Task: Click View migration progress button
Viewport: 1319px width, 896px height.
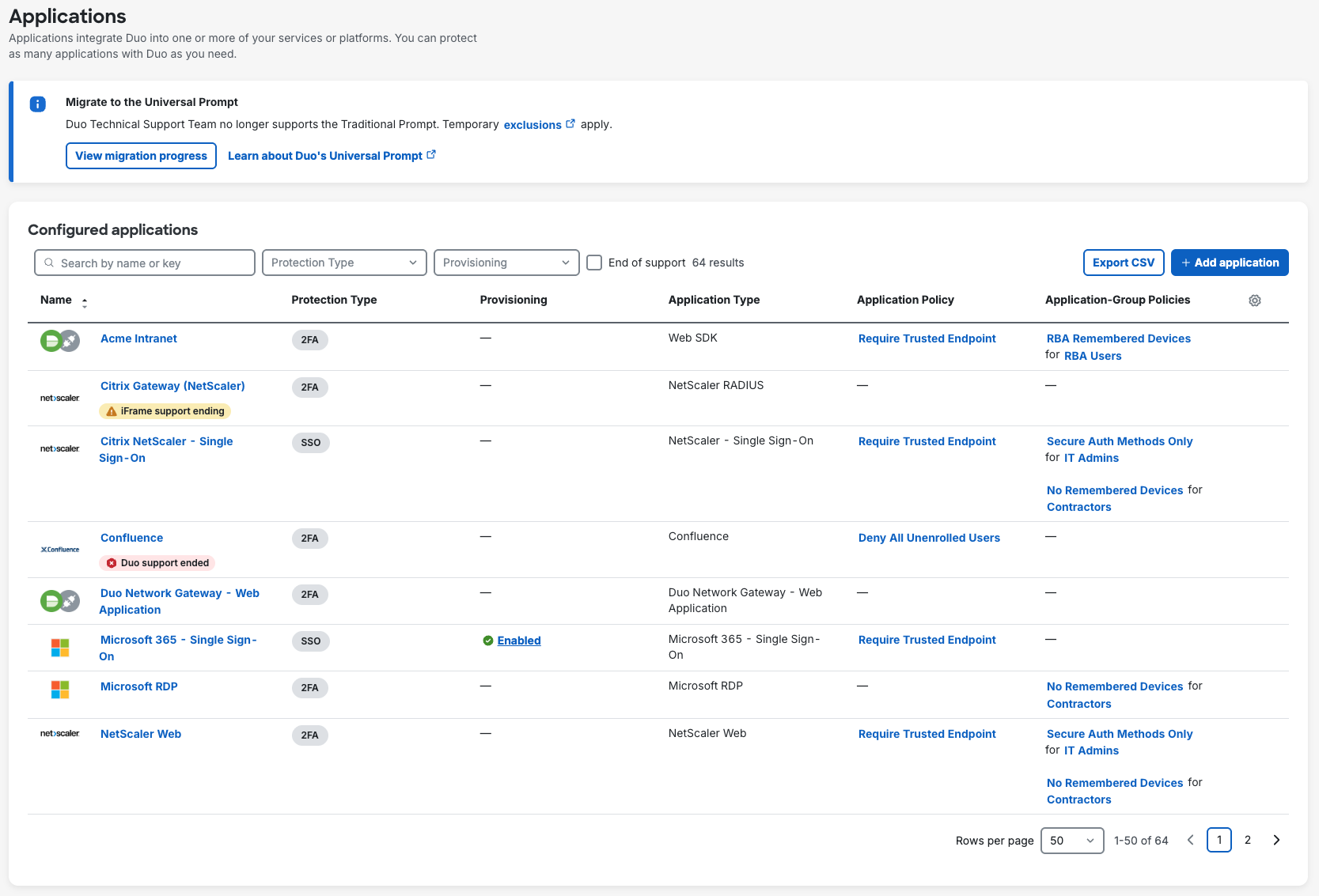Action: click(x=141, y=156)
